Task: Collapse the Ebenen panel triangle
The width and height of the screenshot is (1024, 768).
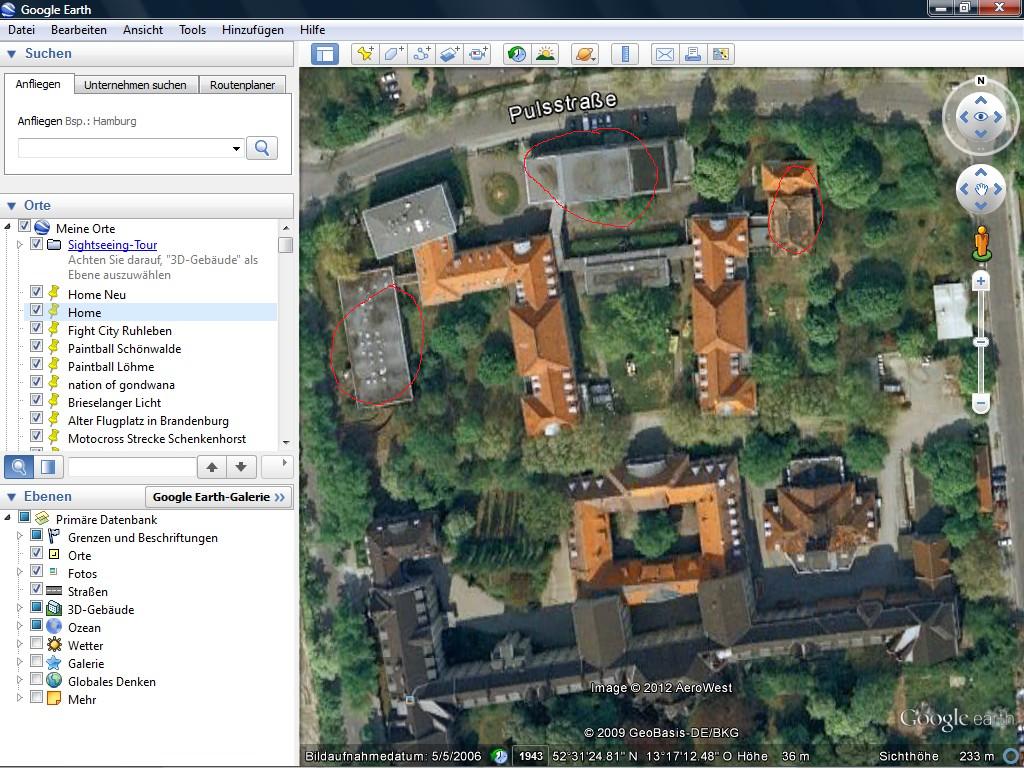Action: point(11,498)
